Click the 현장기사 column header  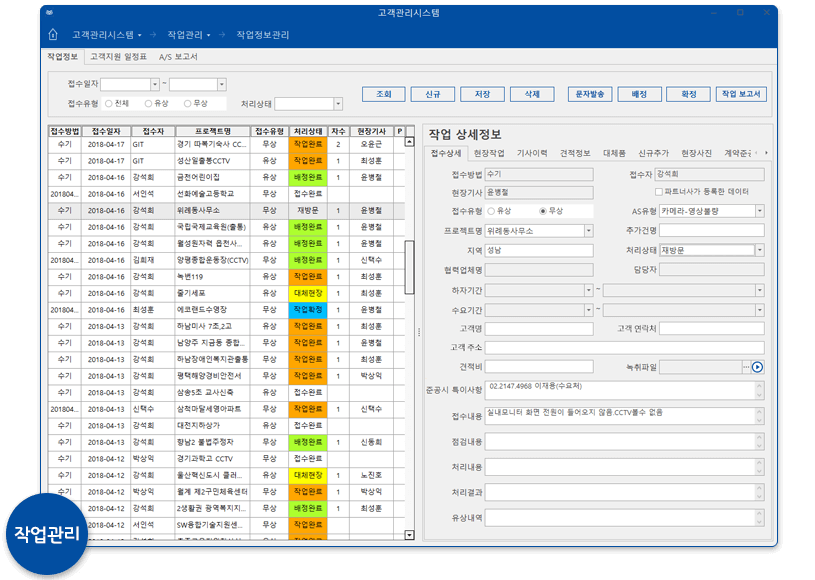(x=371, y=131)
